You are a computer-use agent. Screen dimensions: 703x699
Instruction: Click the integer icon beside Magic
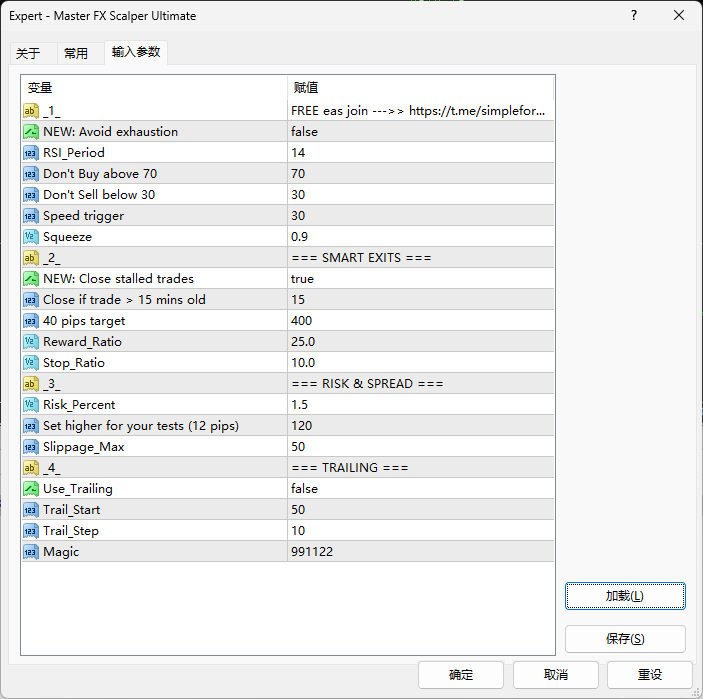[31, 552]
